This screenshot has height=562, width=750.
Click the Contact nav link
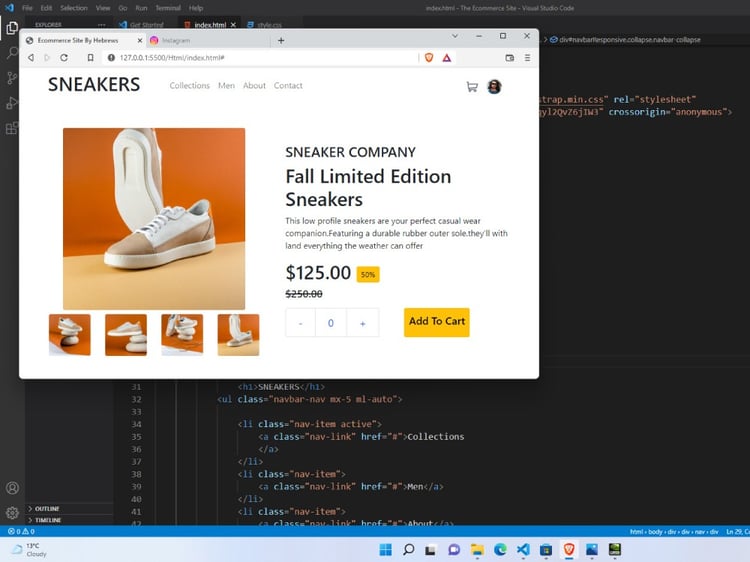pos(288,86)
